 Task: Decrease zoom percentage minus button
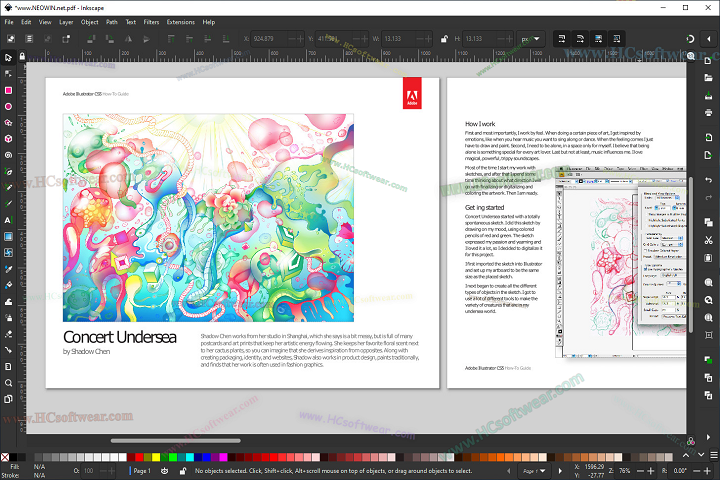click(640, 471)
